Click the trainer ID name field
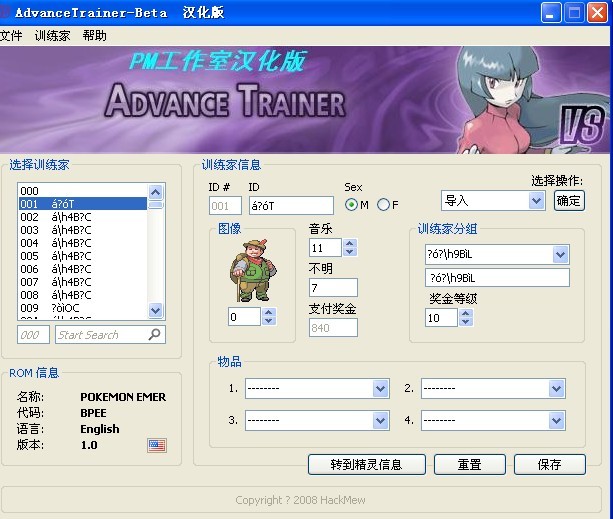 (291, 206)
